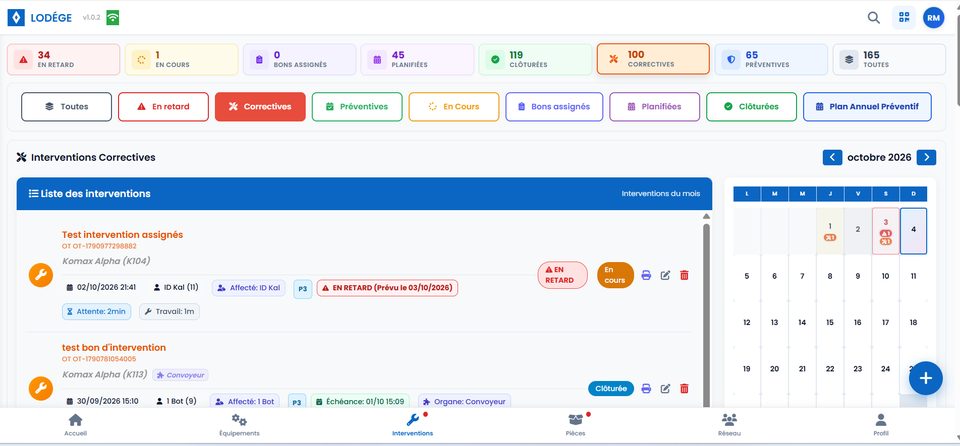Add new intervention with plus button
Screen dimensions: 960x446
point(925,378)
